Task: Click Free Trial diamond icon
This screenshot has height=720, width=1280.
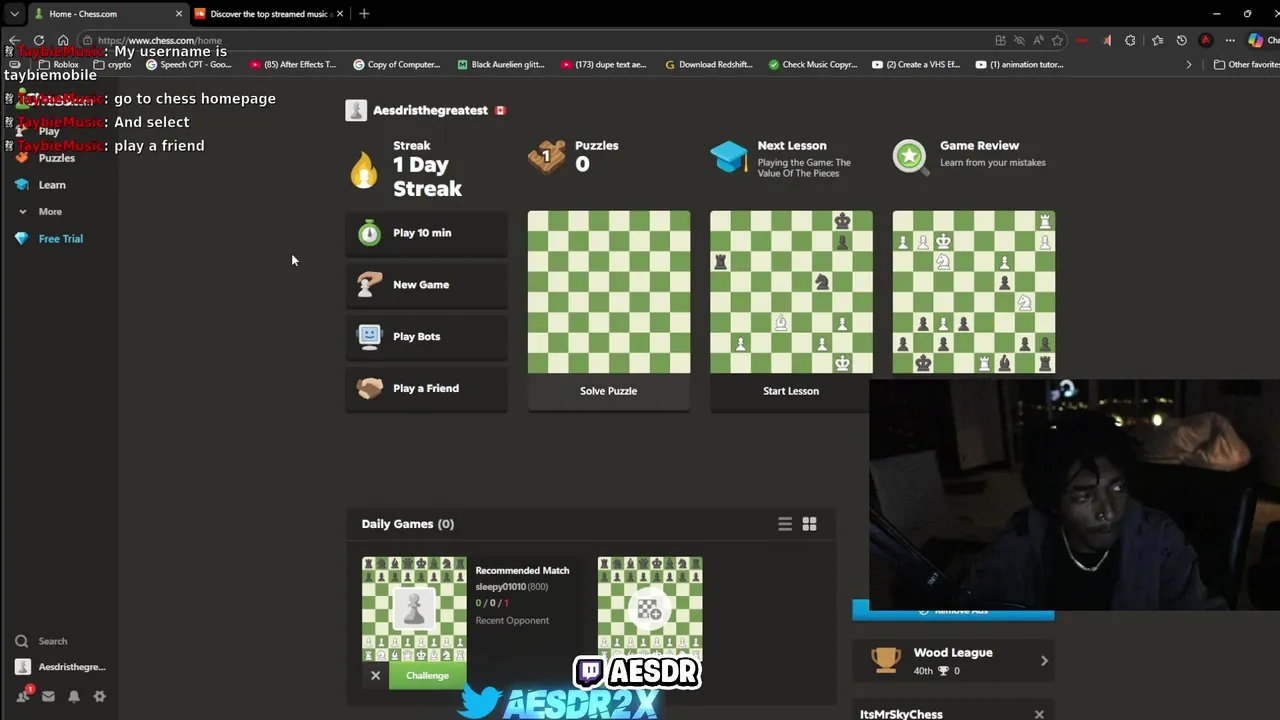Action: [22, 239]
